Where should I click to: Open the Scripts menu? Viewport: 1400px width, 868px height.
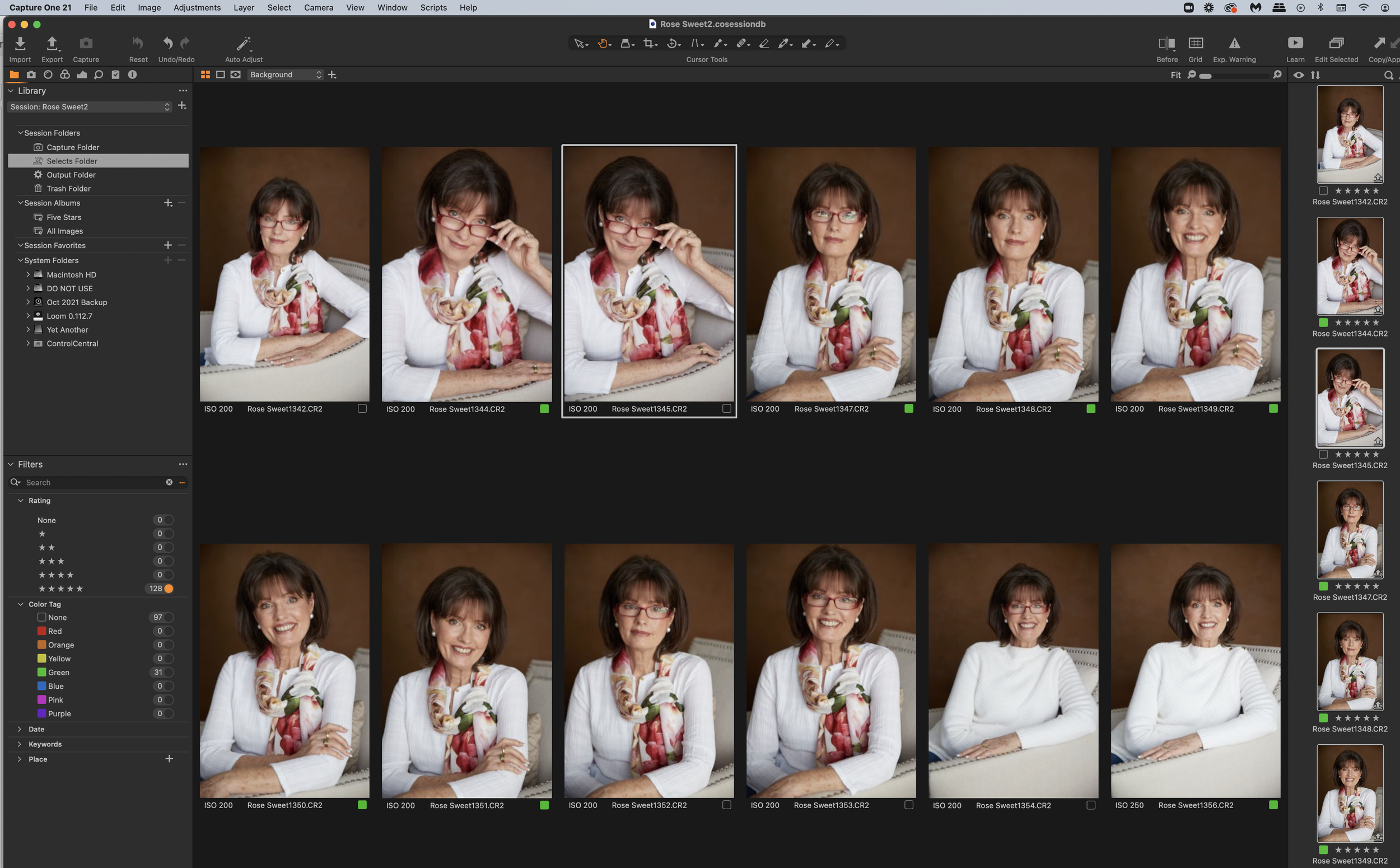[433, 7]
